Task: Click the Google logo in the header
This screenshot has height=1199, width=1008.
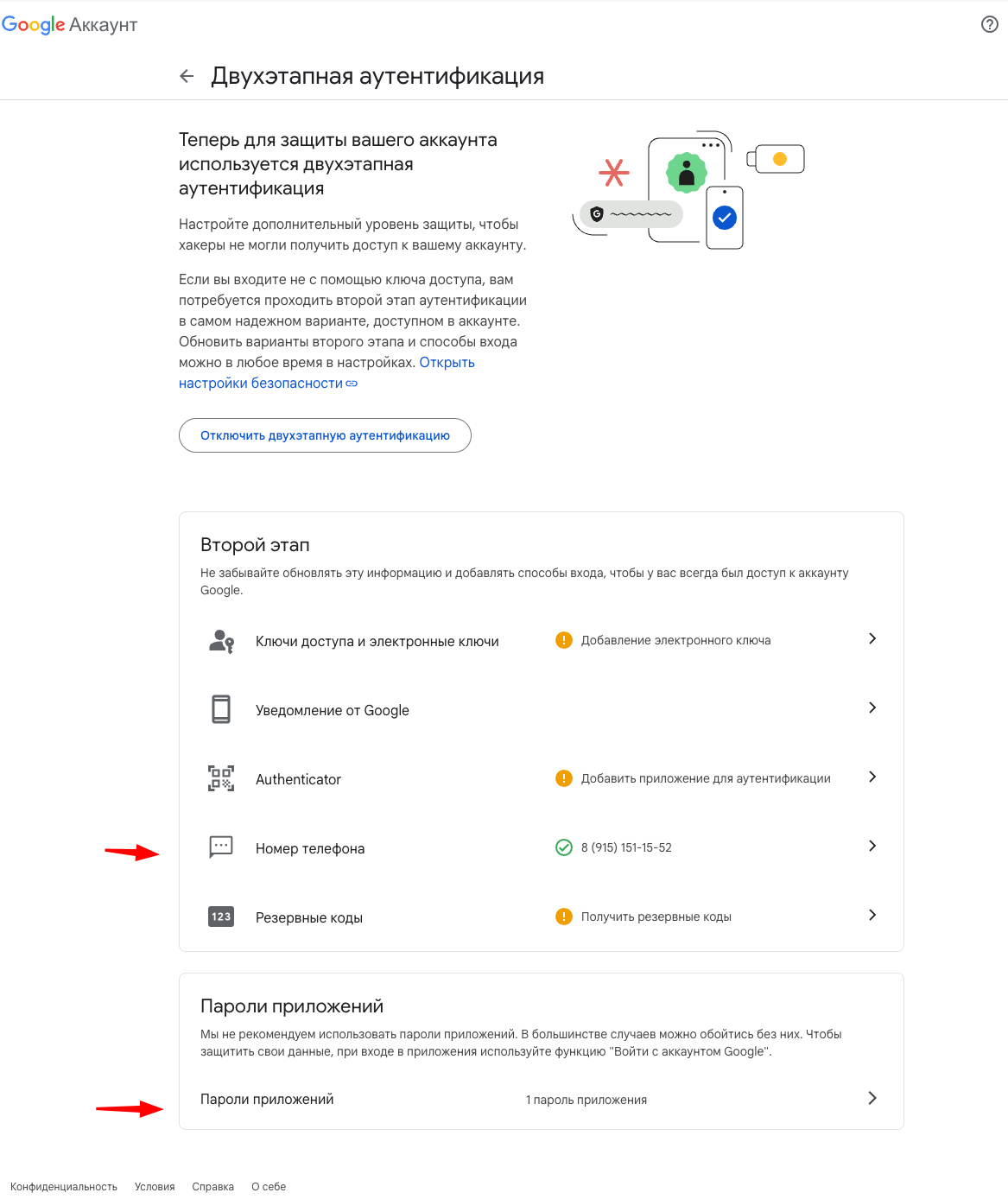Action: pos(34,25)
